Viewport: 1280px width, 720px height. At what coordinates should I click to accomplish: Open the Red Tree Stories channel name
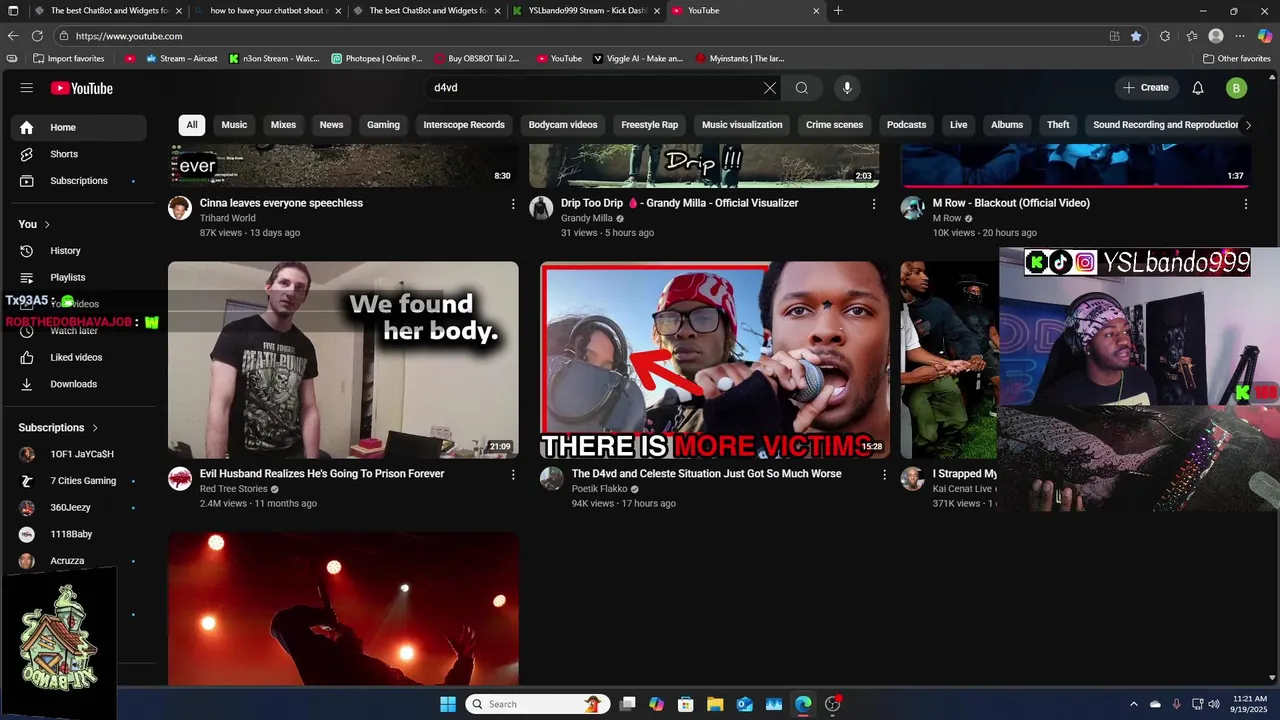[x=233, y=489]
